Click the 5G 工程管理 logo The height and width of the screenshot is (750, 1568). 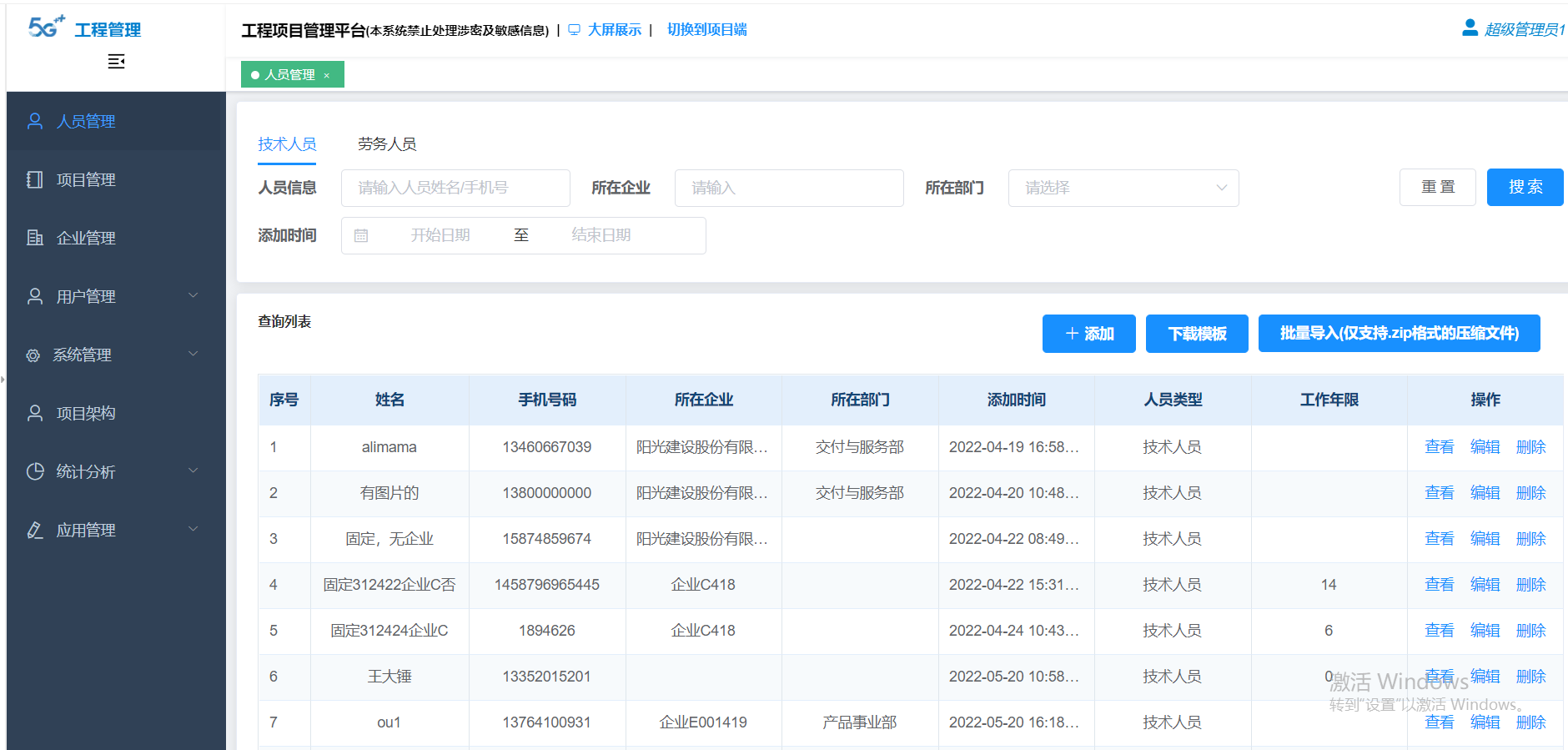(x=84, y=28)
